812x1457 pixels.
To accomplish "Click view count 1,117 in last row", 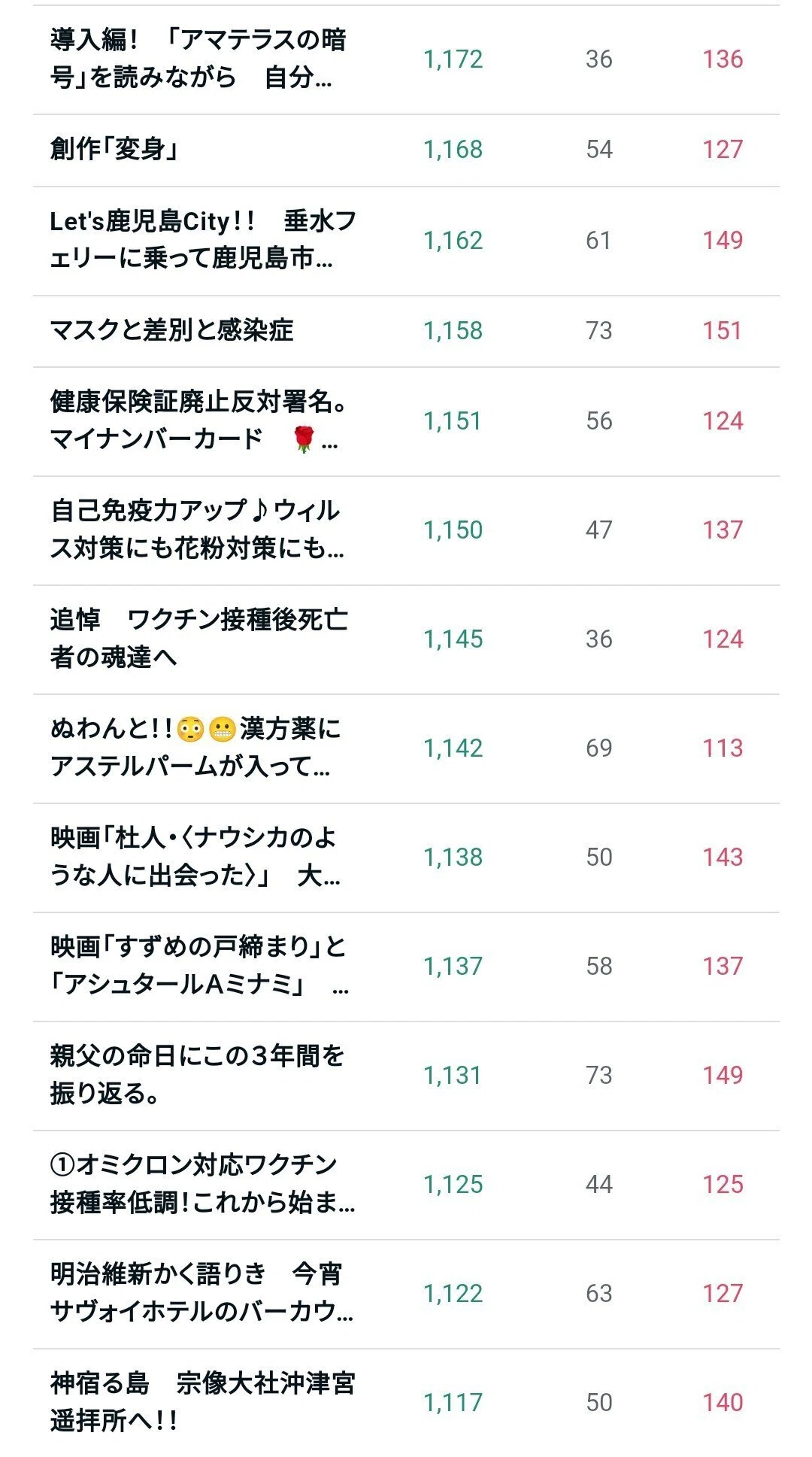I will point(453,1402).
